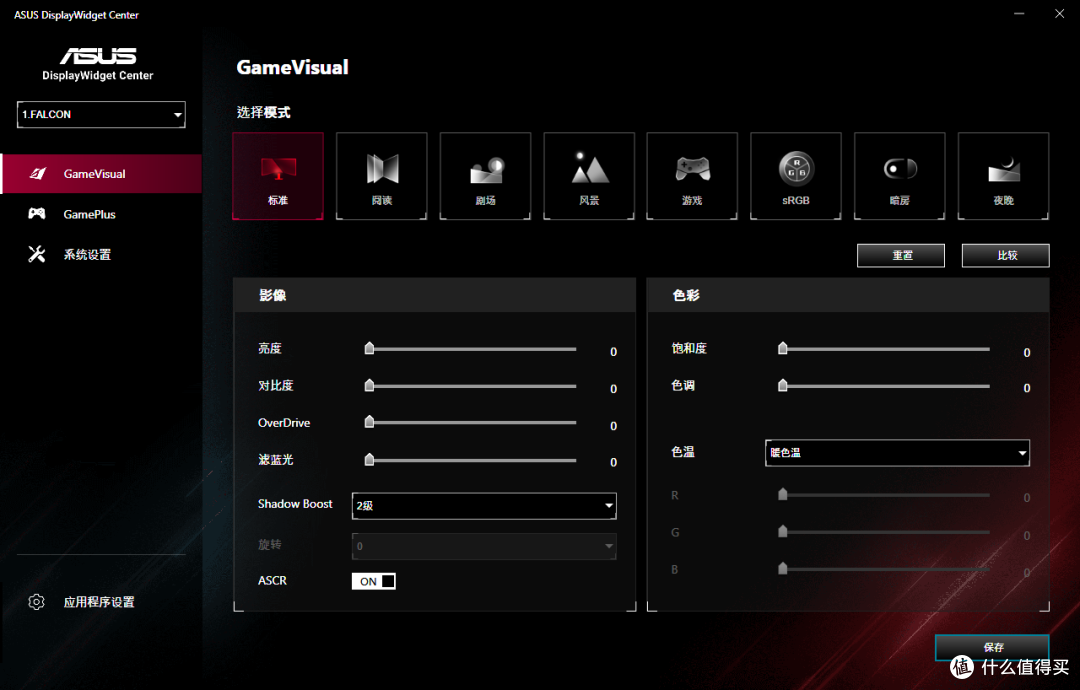1080x690 pixels.
Task: Open the Shadow Boost 2级 dropdown
Action: click(x=484, y=505)
